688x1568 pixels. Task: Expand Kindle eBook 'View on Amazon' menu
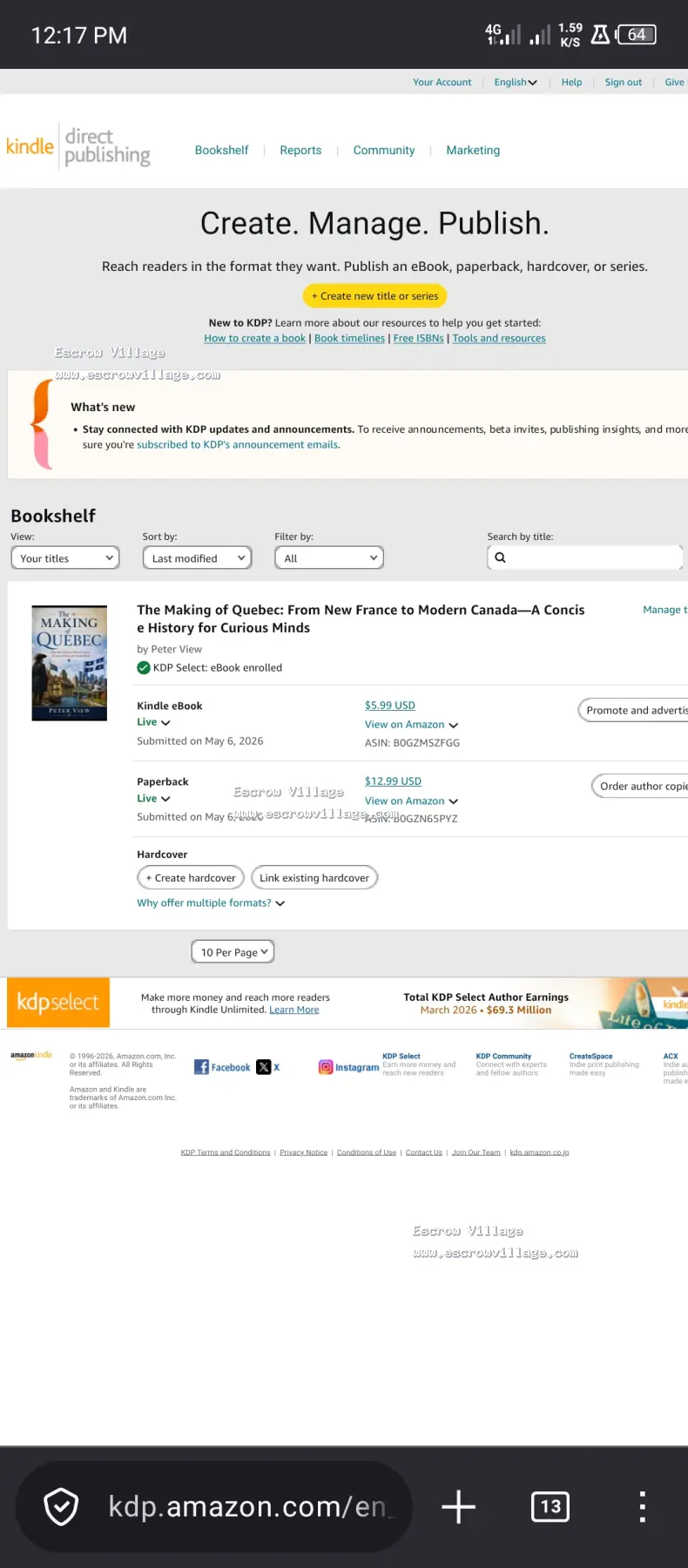(411, 725)
